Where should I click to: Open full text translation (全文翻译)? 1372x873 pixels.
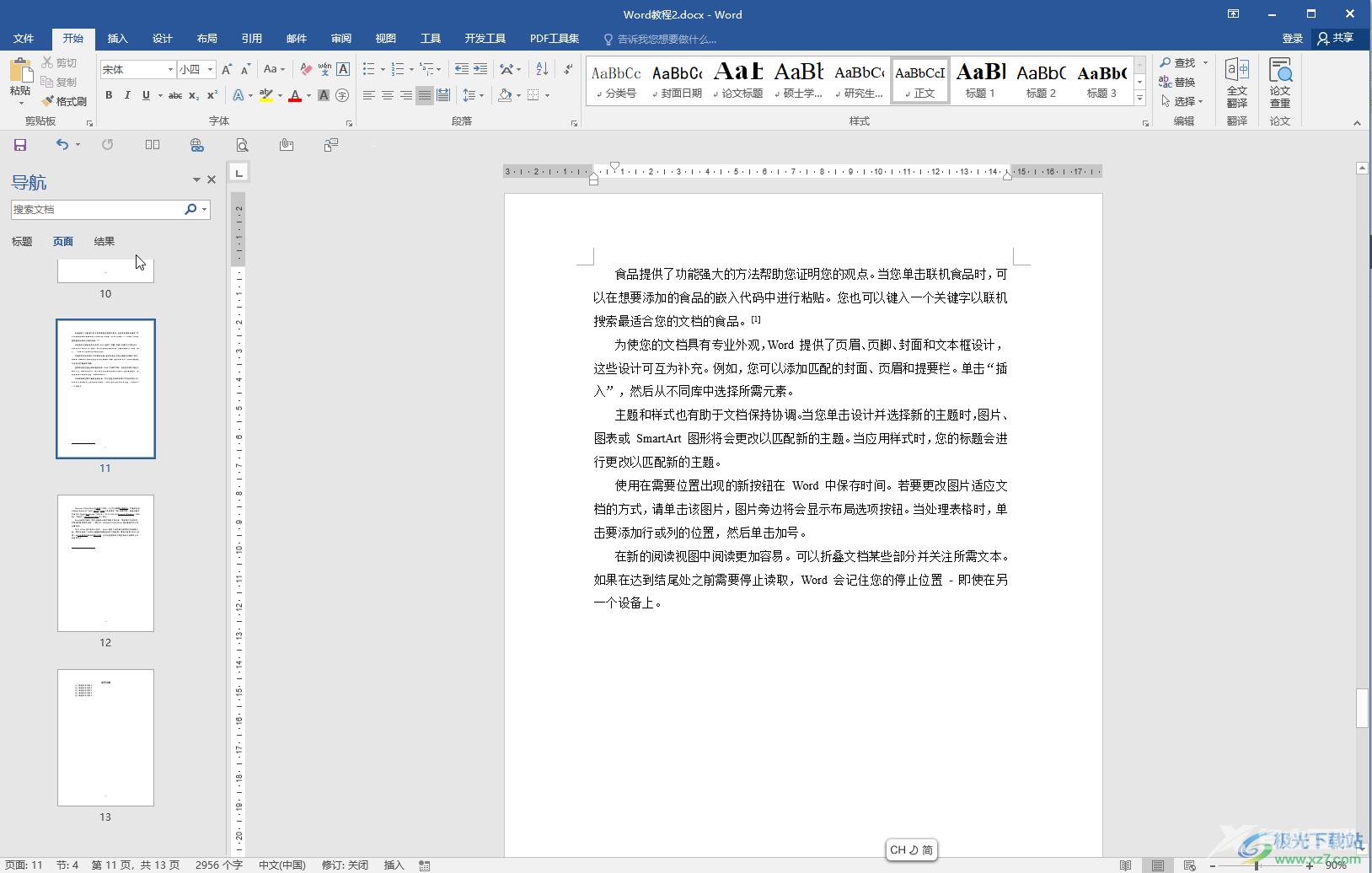(1236, 83)
